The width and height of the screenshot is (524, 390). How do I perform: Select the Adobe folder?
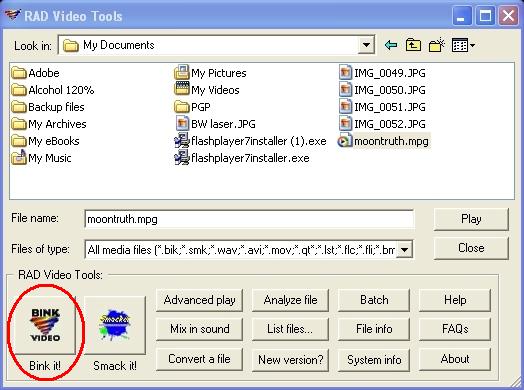(x=35, y=73)
